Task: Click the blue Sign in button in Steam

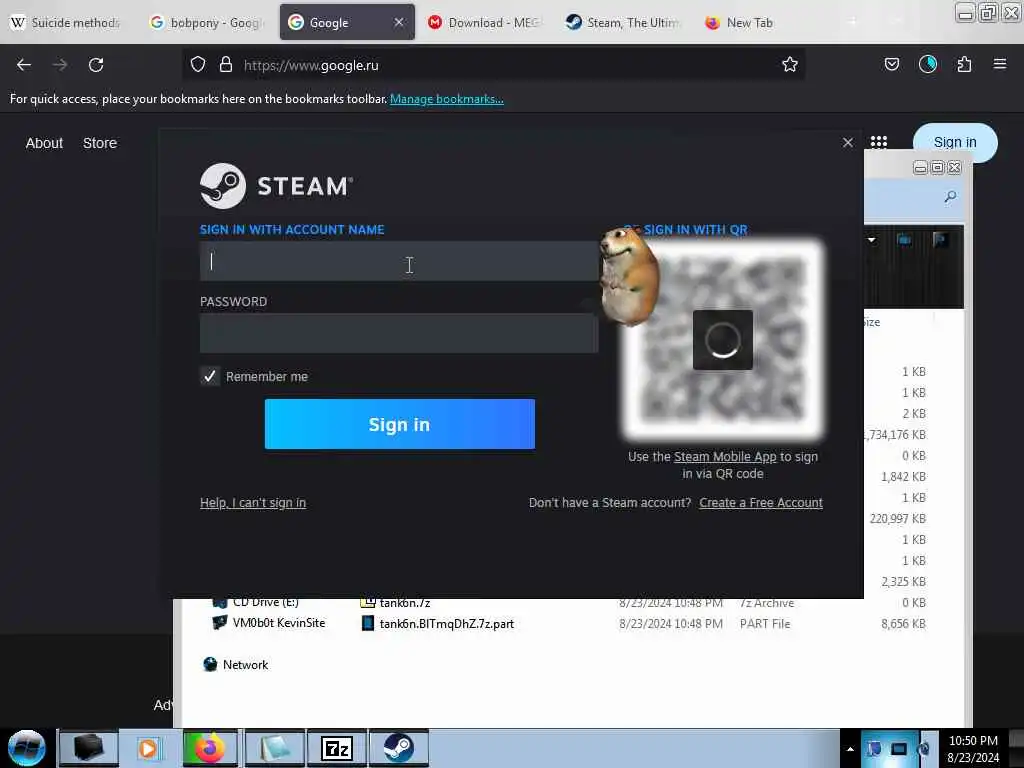Action: pos(400,424)
